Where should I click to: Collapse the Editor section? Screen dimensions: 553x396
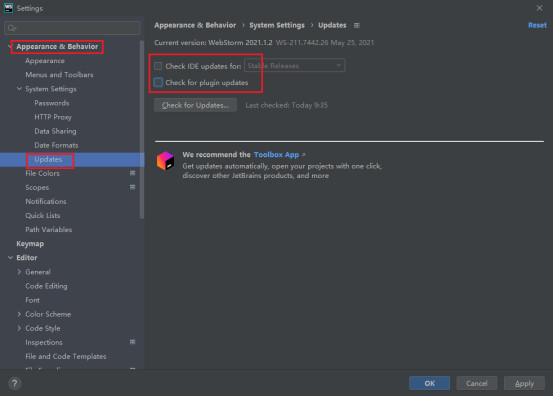pyautogui.click(x=10, y=258)
